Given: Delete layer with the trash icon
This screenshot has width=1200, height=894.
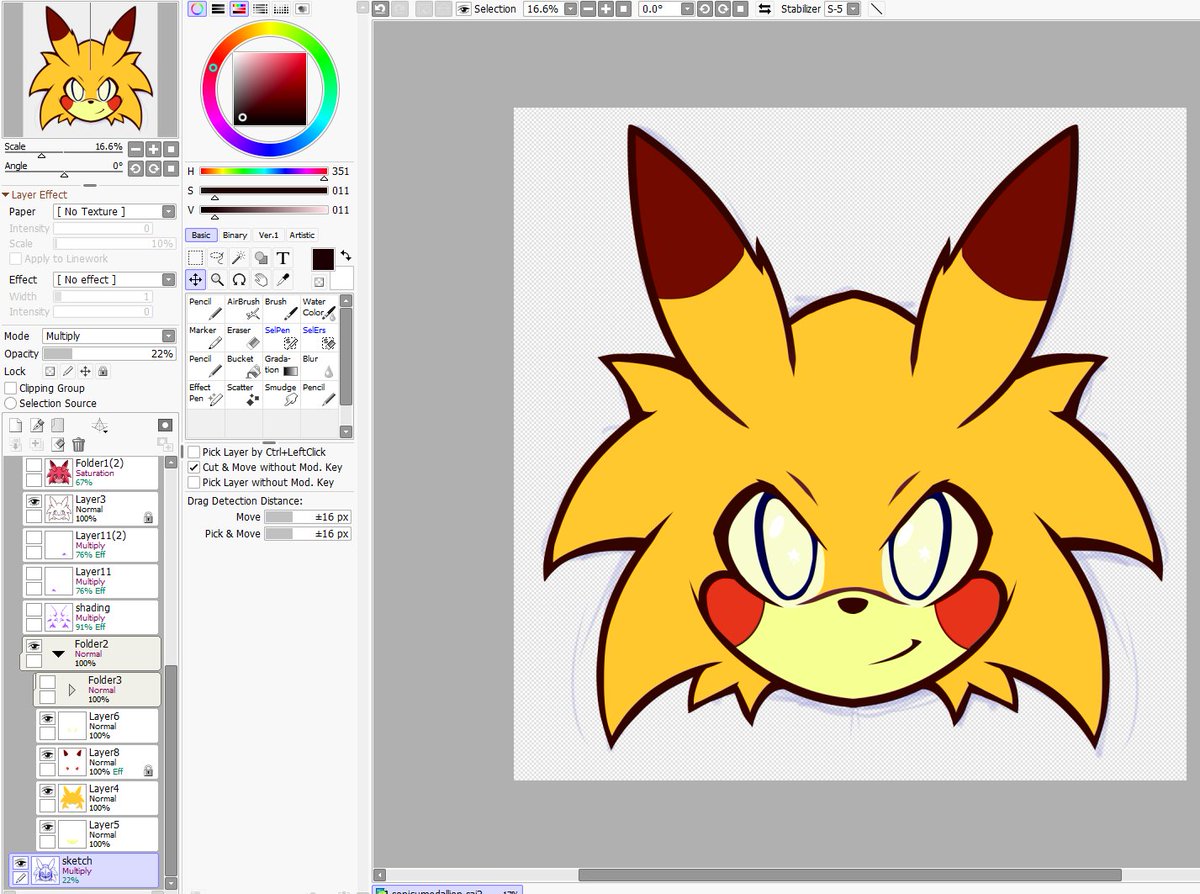Looking at the screenshot, I should click(78, 444).
